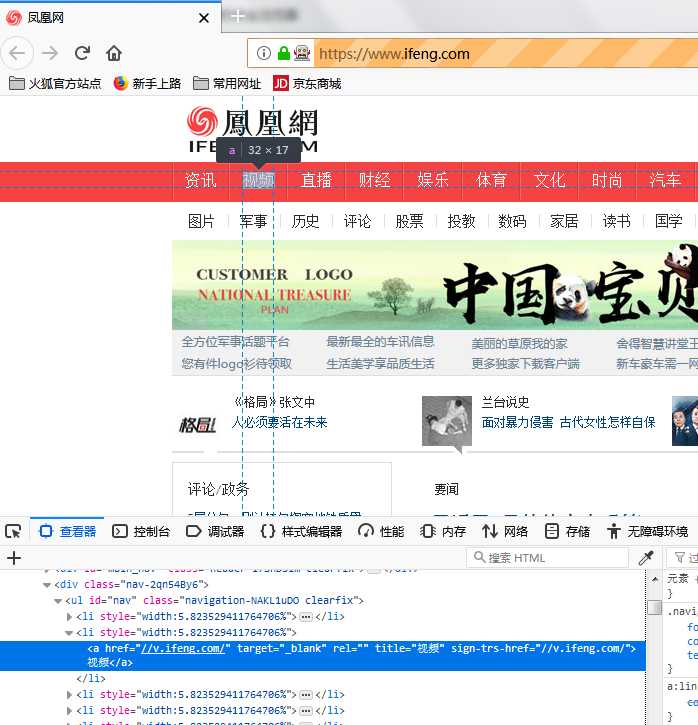Click the extension face icon in address bar
The height and width of the screenshot is (725, 698).
302,53
